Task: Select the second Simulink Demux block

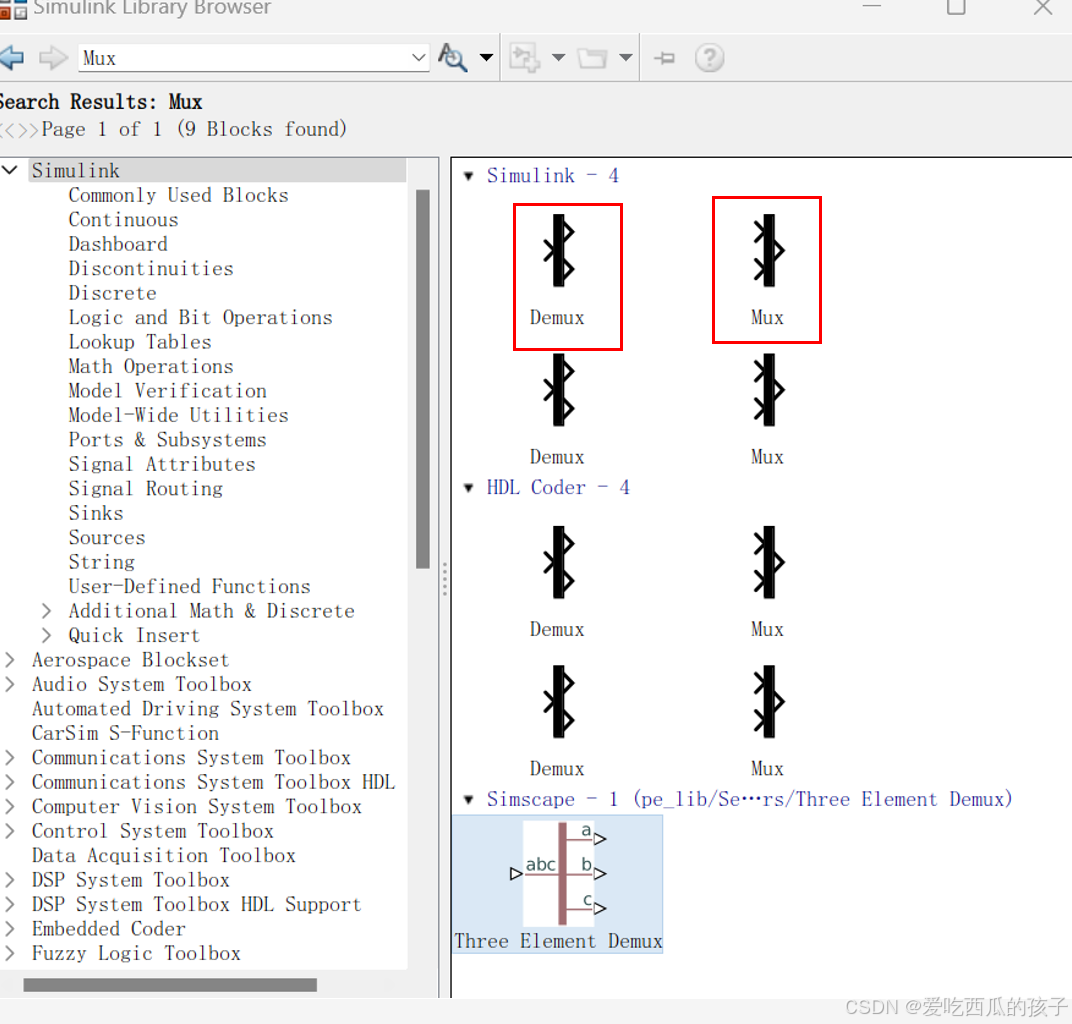Action: 558,409
